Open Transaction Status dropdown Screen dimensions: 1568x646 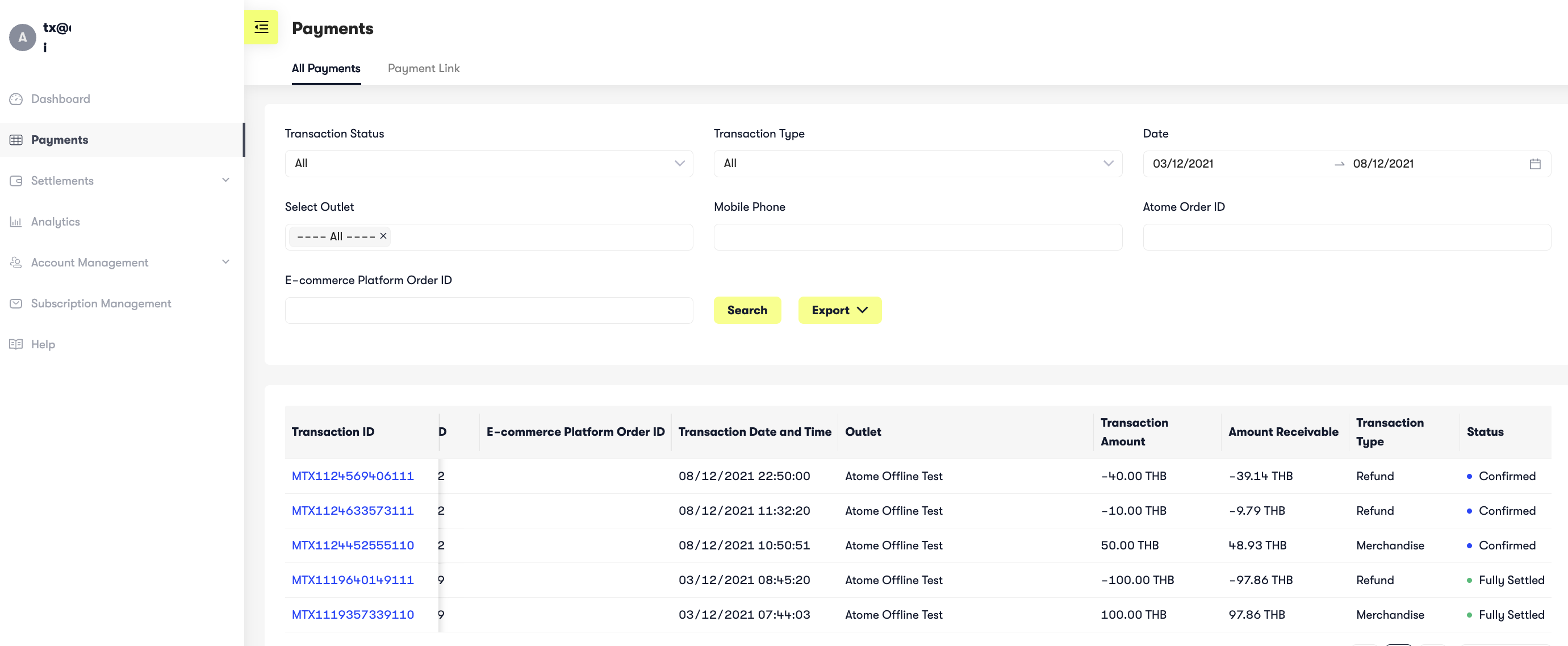(x=488, y=163)
